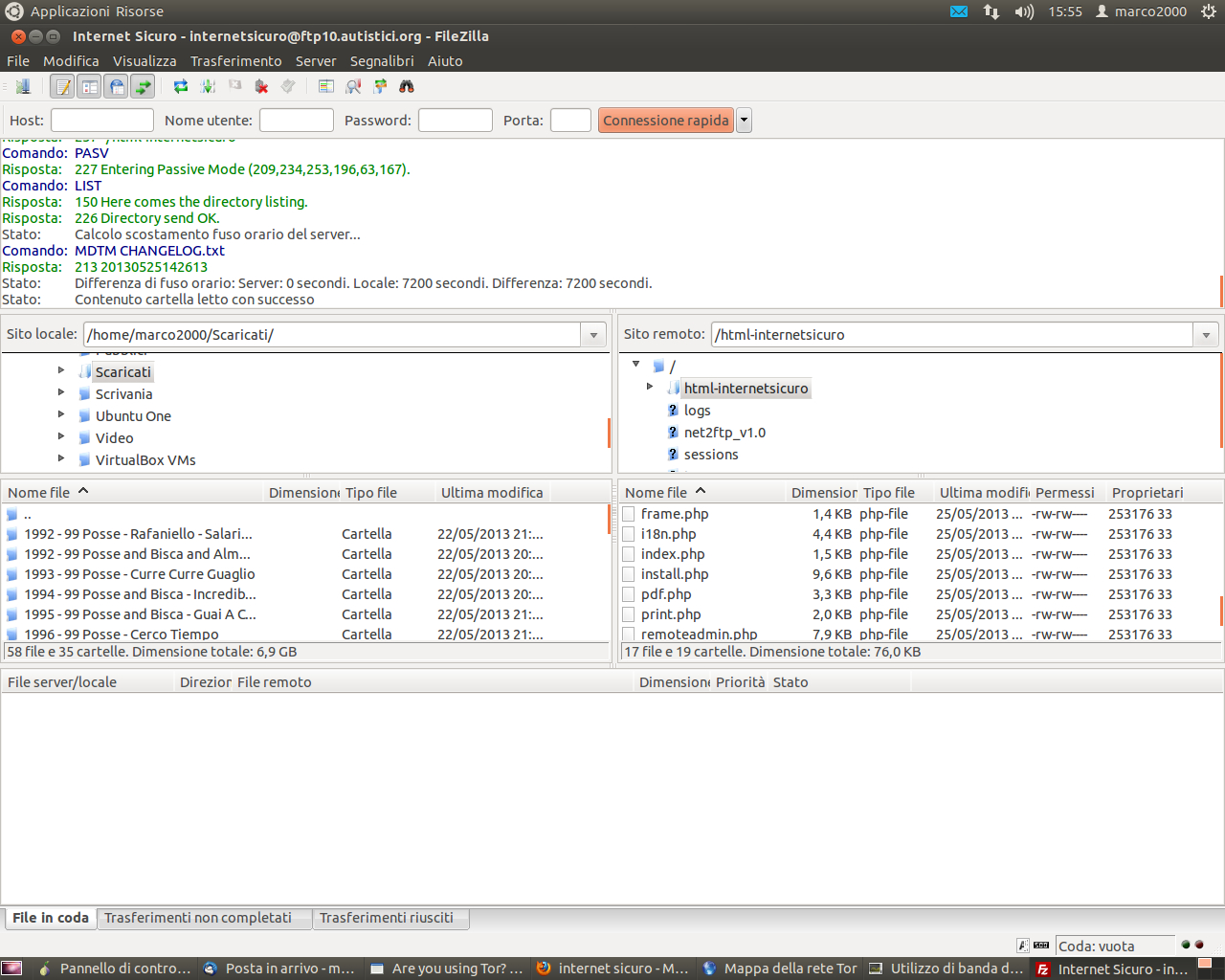Click the question-mark icon beside logs folder
The width and height of the screenshot is (1225, 980).
click(x=673, y=411)
